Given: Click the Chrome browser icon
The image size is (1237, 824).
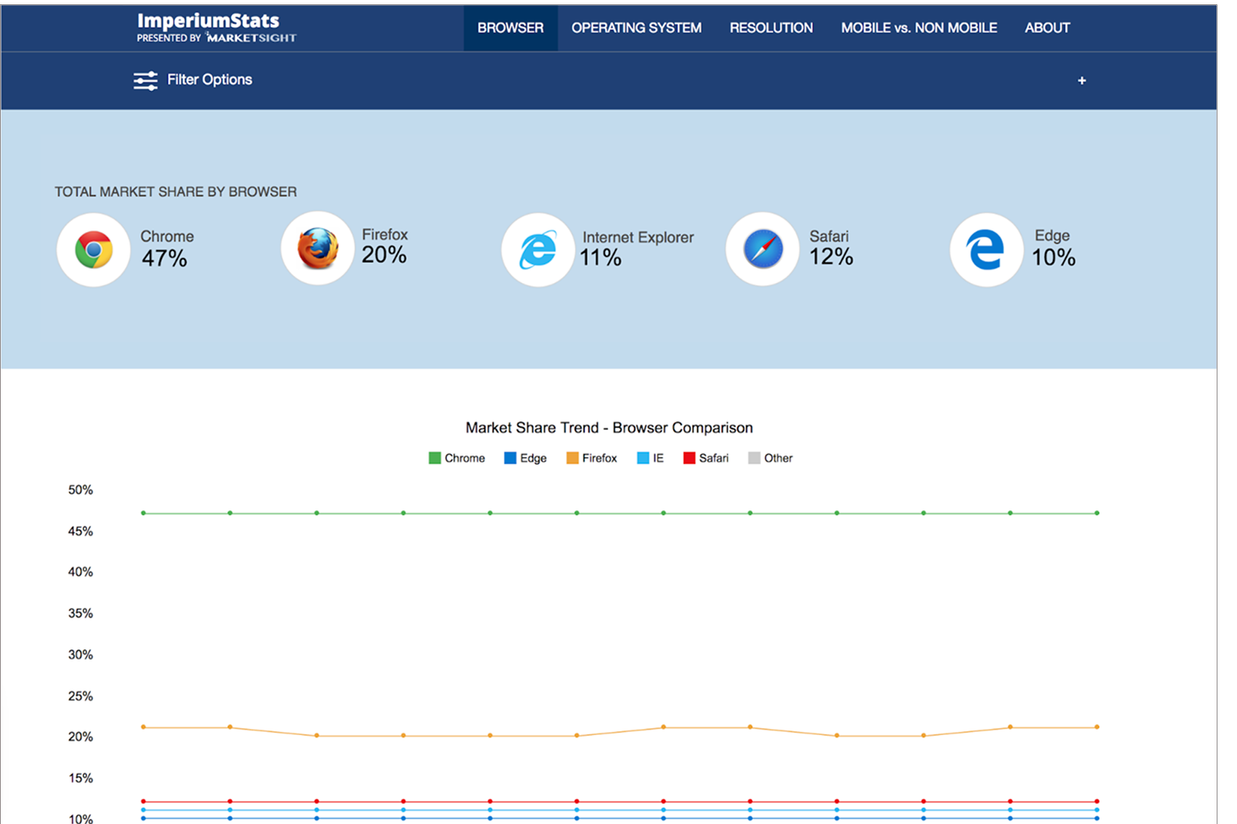Looking at the screenshot, I should 94,249.
